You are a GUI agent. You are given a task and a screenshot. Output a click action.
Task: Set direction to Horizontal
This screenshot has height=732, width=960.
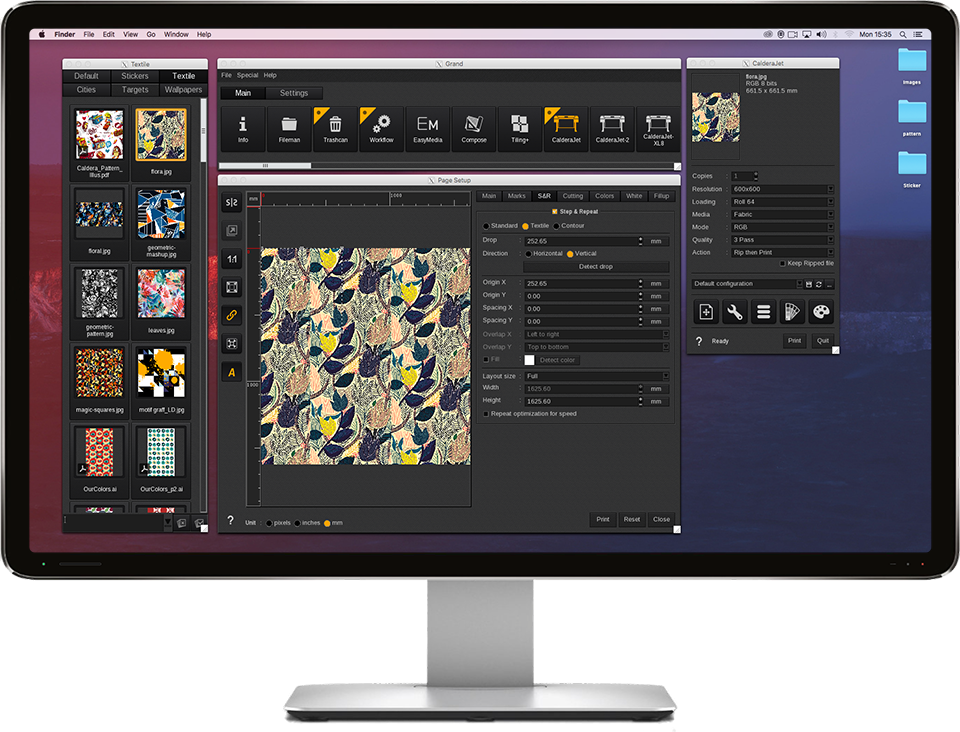point(528,254)
